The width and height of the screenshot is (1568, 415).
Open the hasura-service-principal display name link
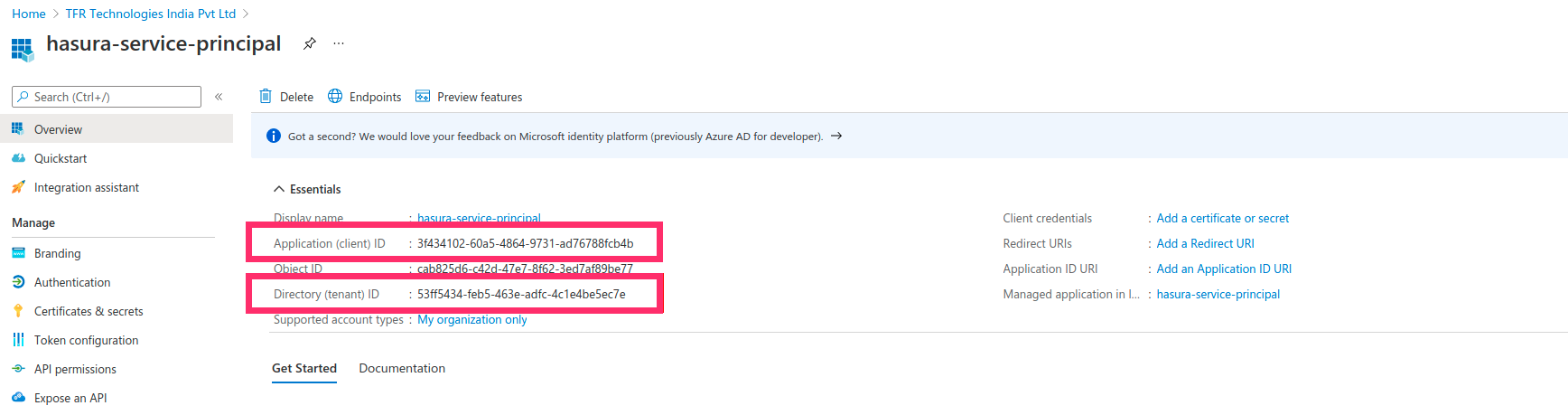coord(479,218)
